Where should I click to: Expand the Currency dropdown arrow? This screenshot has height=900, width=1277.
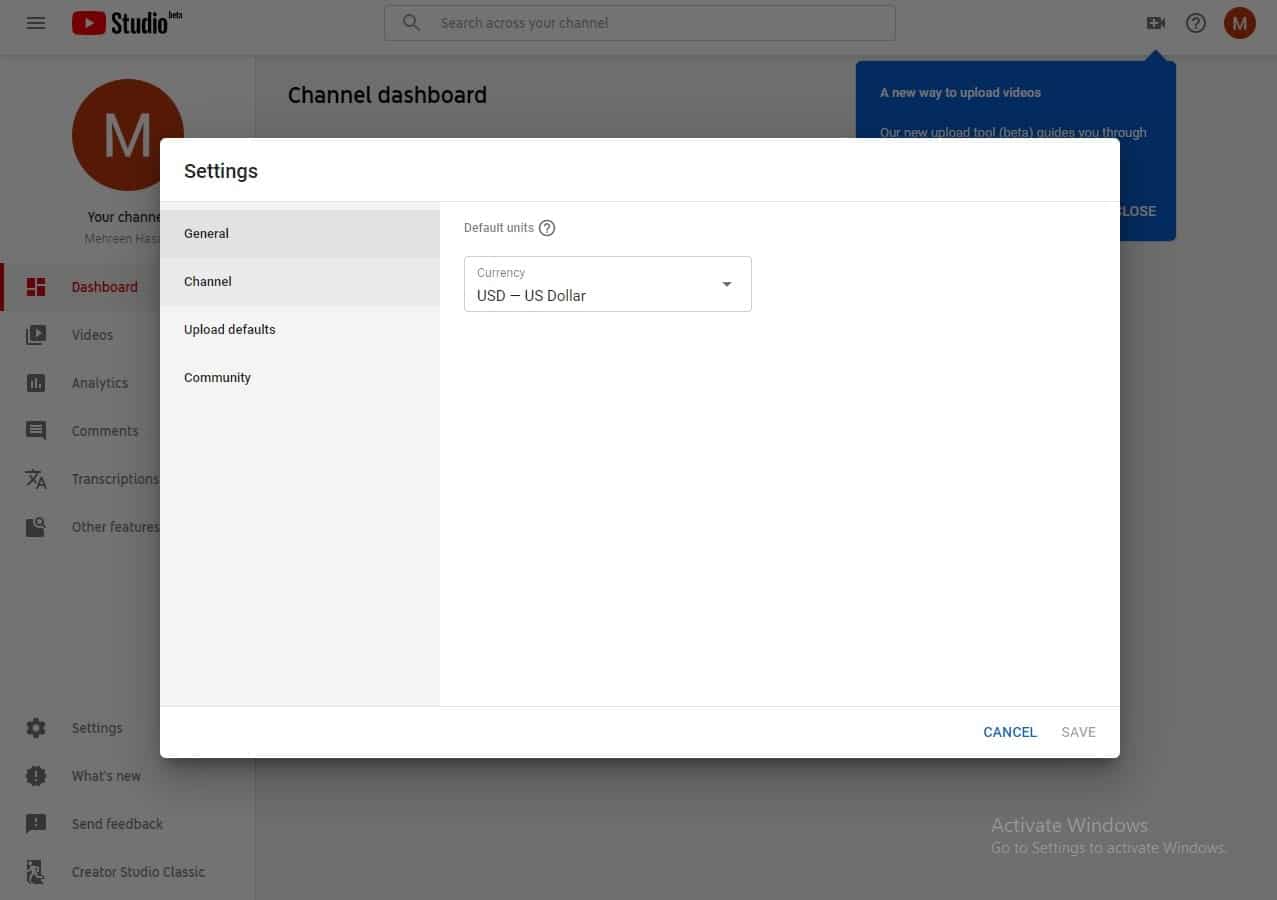[x=727, y=284]
